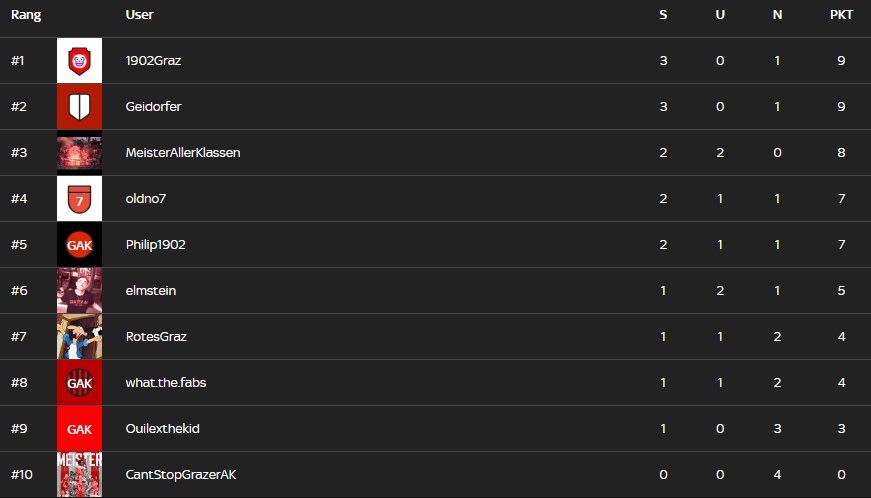This screenshot has height=498, width=871.
Task: Click the Rang column header
Action: 26,15
